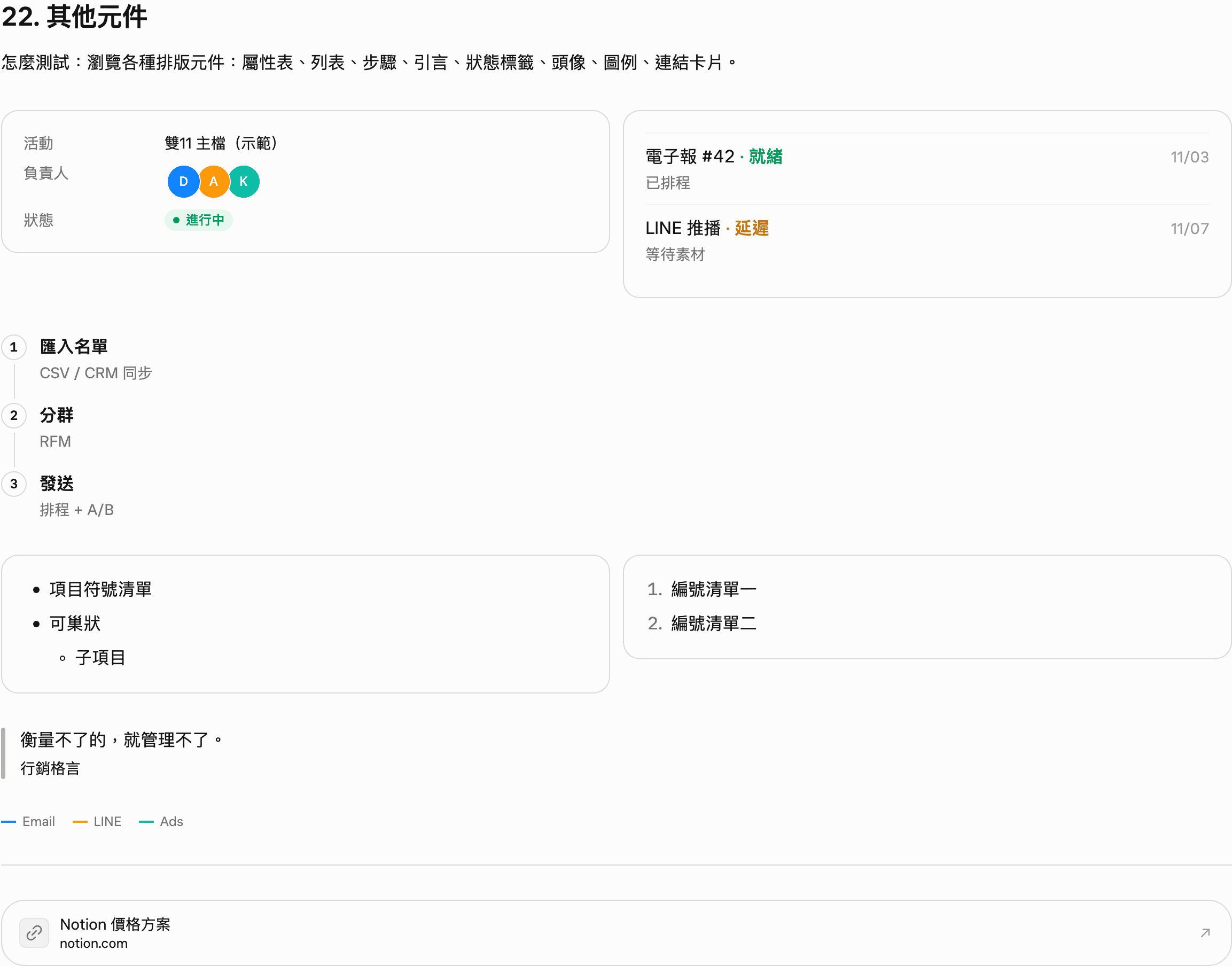Click the external arrow icon on Notion card
The height and width of the screenshot is (966, 1232).
1205,933
